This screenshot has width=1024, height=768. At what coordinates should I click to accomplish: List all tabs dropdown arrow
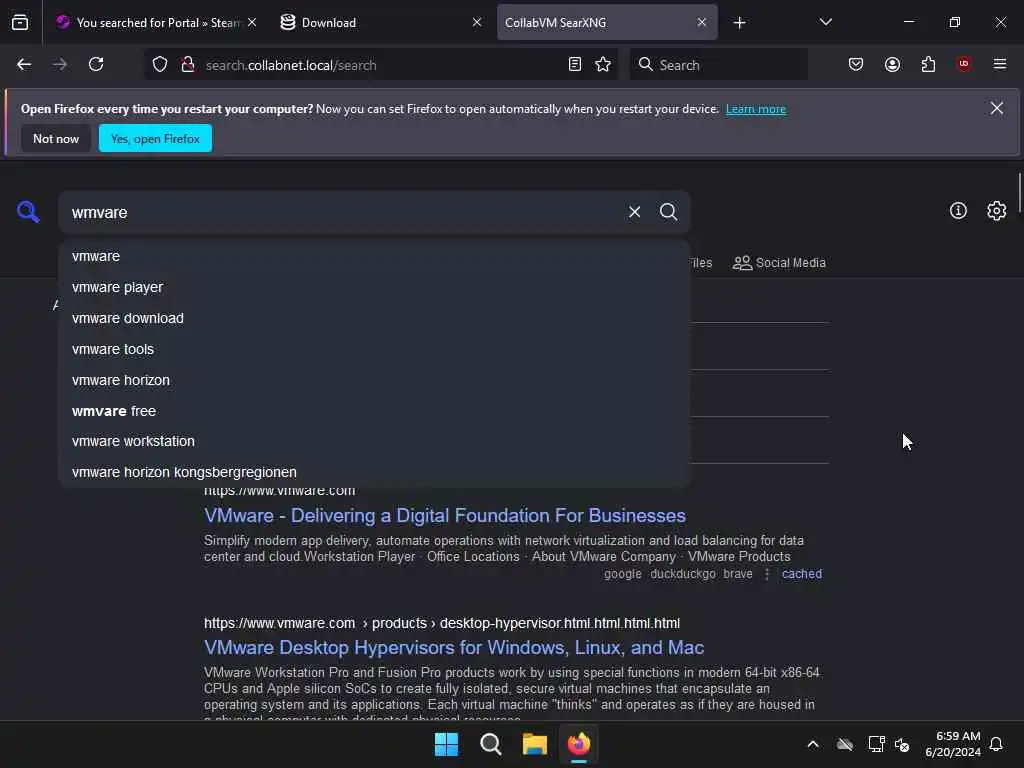[825, 22]
